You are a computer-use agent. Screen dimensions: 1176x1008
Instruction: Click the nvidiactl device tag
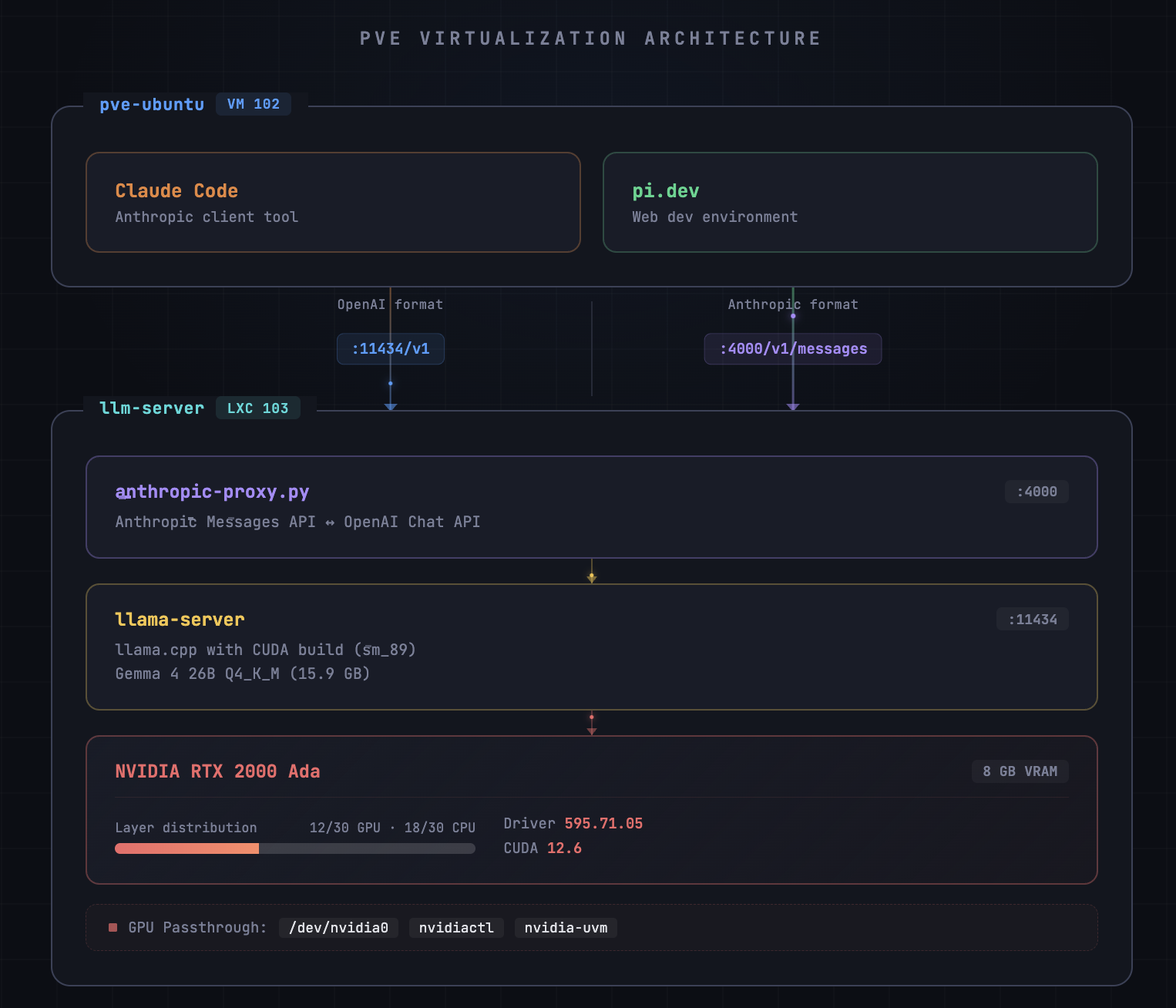point(456,928)
